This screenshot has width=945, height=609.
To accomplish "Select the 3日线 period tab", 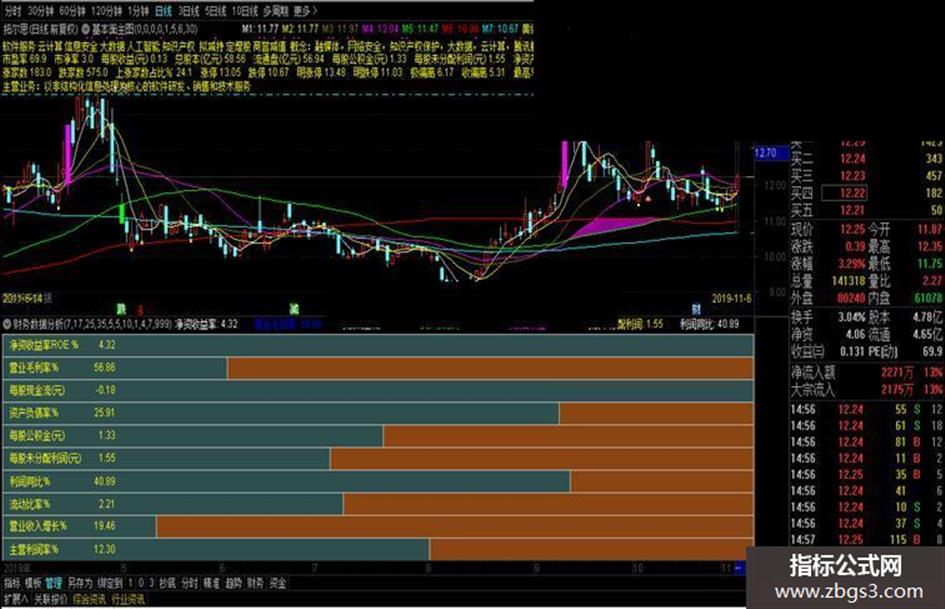I will coord(189,11).
